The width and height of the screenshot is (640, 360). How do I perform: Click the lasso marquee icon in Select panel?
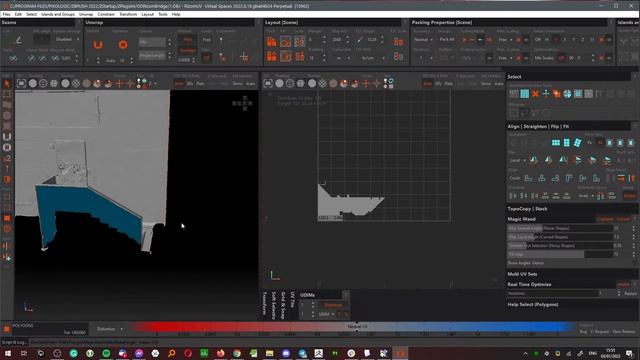click(524, 113)
